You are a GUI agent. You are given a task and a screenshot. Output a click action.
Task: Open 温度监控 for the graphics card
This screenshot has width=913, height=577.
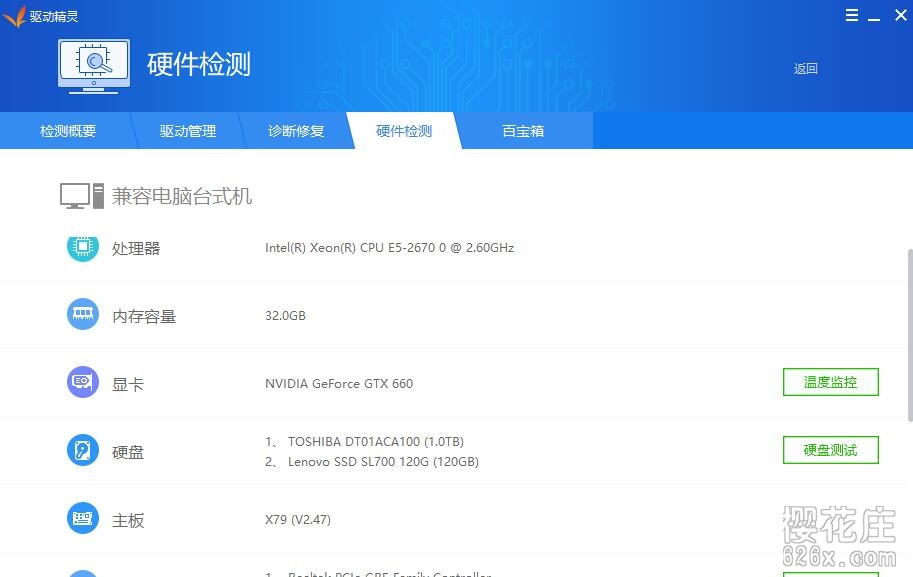pos(830,382)
